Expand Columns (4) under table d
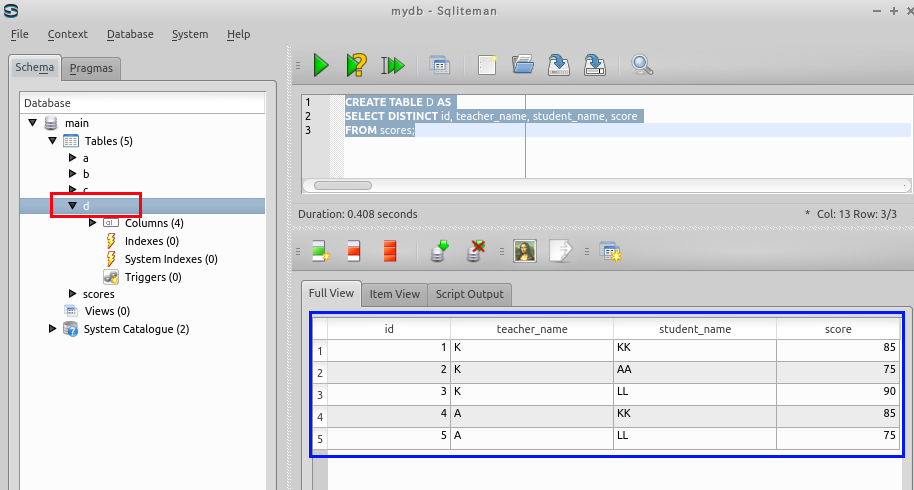914x490 pixels. point(92,223)
